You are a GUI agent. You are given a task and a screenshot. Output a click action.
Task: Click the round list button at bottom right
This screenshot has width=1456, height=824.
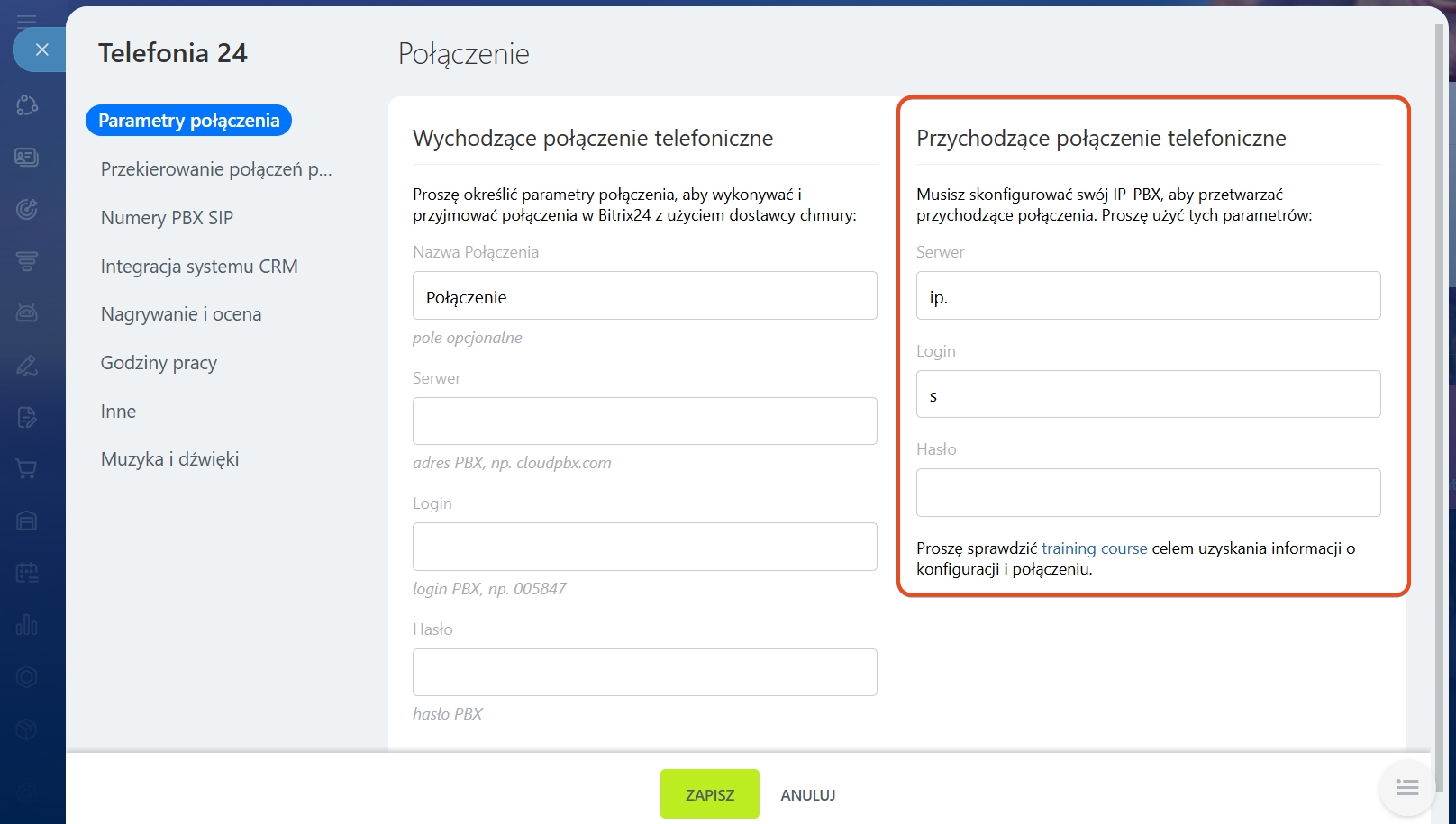click(1406, 788)
